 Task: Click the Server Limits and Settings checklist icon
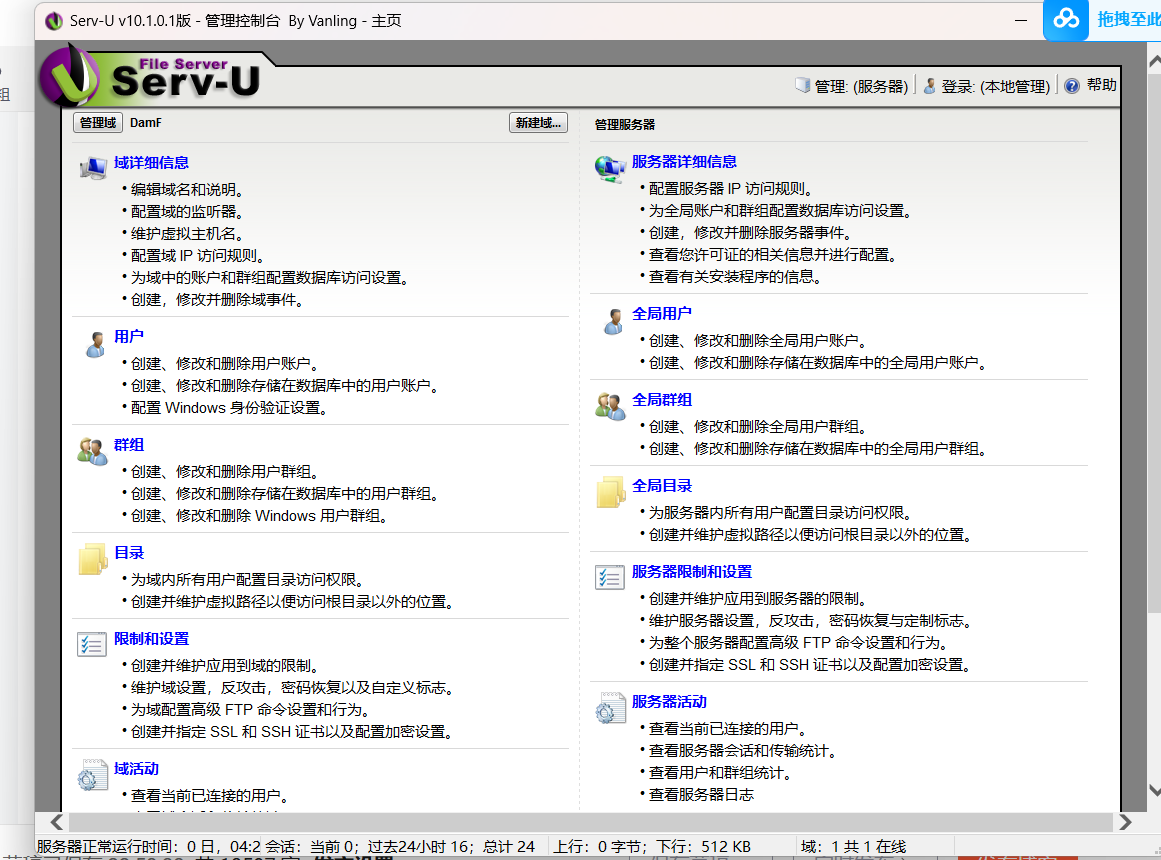(610, 577)
